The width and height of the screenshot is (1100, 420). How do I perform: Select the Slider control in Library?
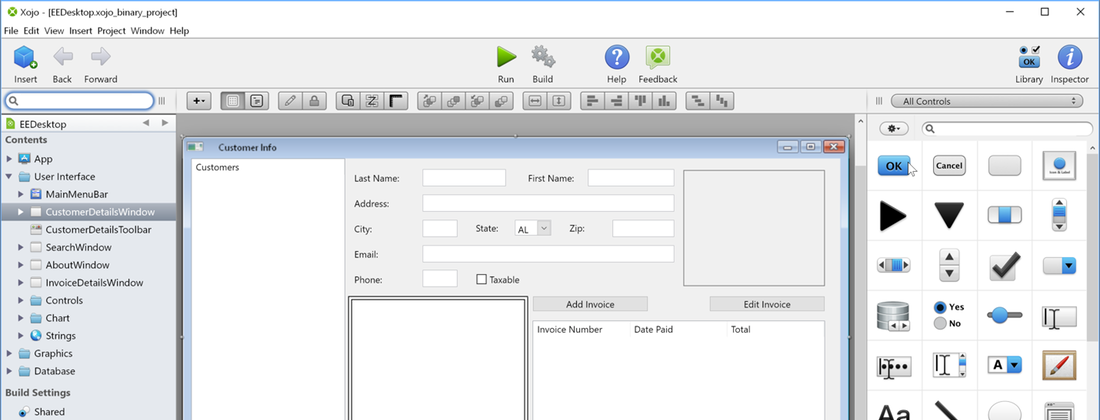1004,316
